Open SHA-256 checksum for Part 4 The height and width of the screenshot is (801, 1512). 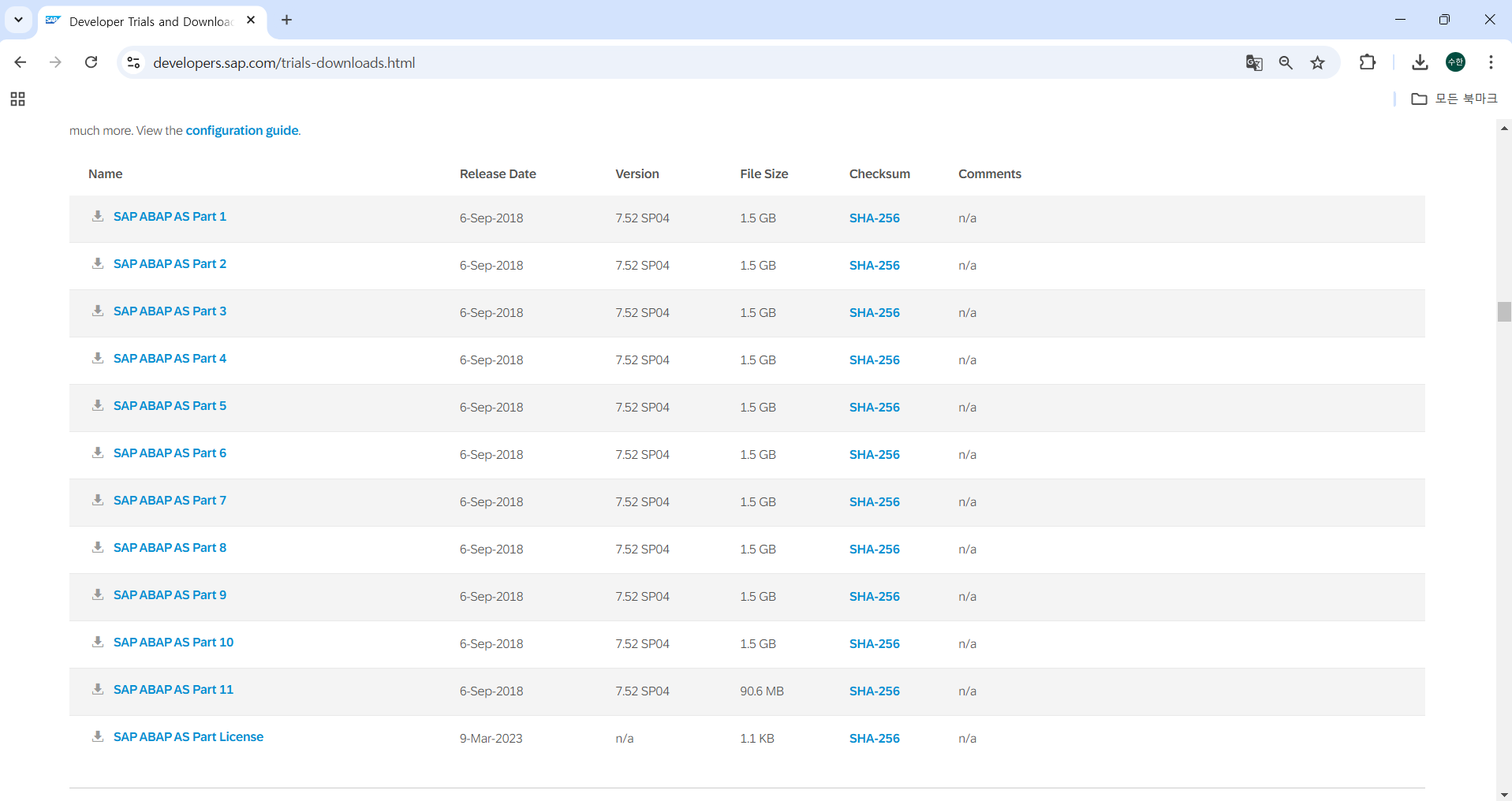point(874,360)
